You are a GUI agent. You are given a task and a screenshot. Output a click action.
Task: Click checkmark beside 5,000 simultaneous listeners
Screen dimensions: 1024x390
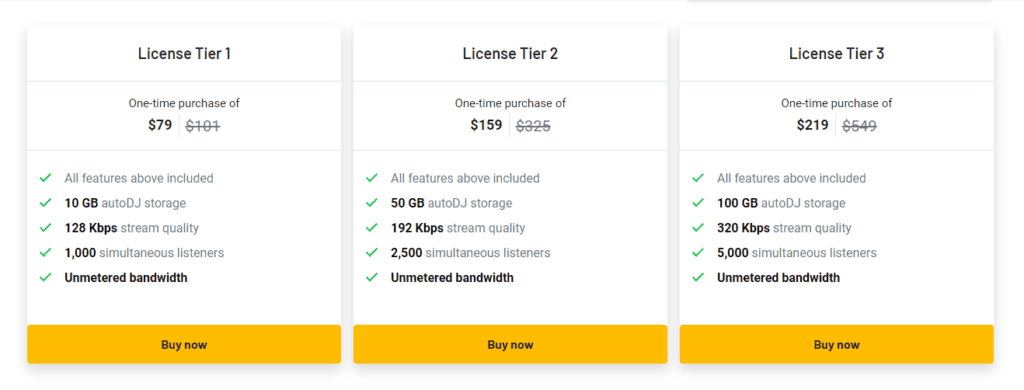[x=698, y=253]
